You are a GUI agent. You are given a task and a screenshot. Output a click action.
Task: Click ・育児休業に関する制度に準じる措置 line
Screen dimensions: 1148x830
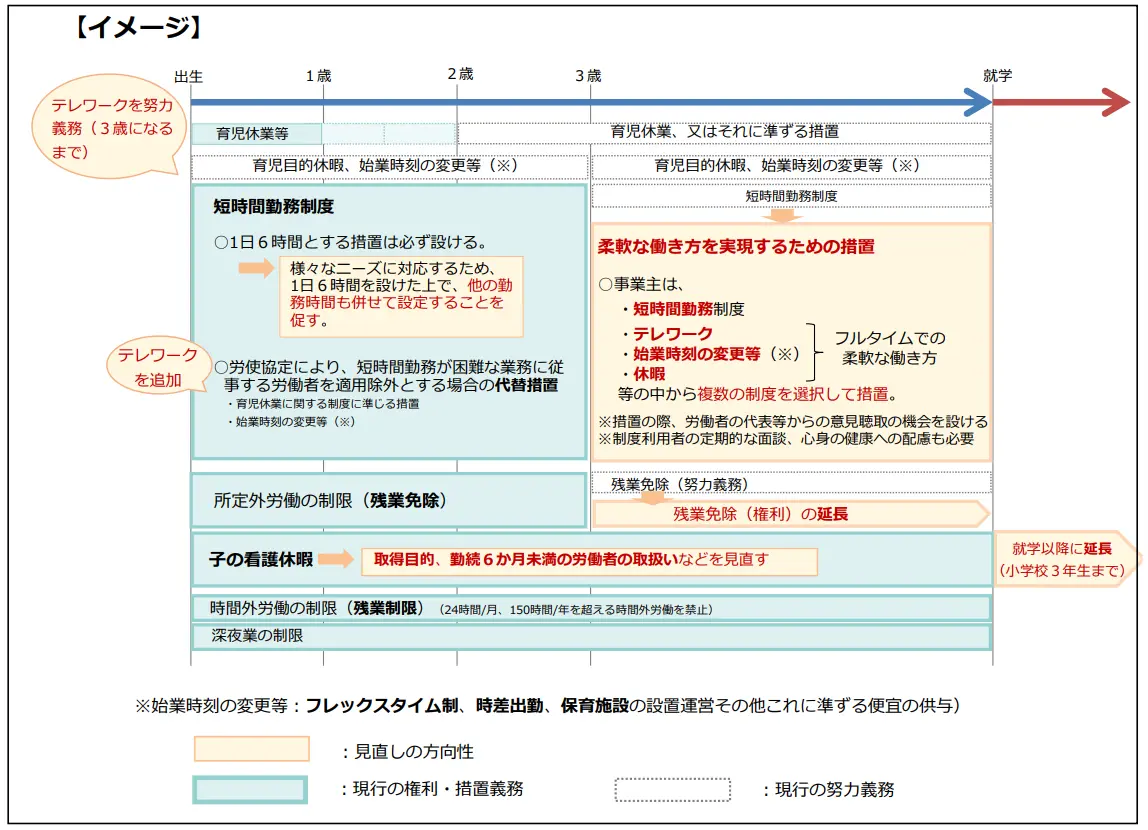322,404
